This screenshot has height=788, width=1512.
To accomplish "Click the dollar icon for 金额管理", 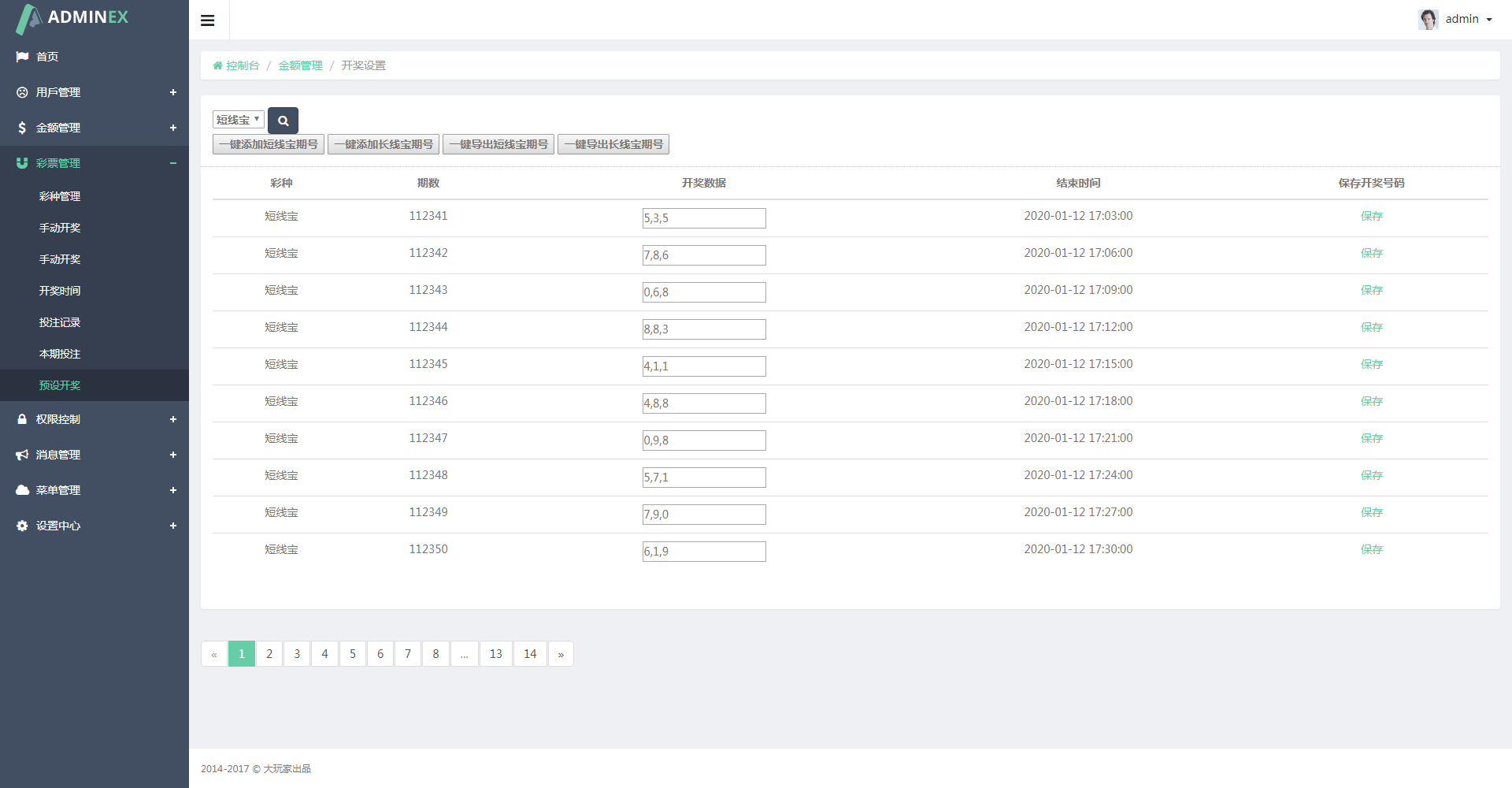I will pos(22,128).
